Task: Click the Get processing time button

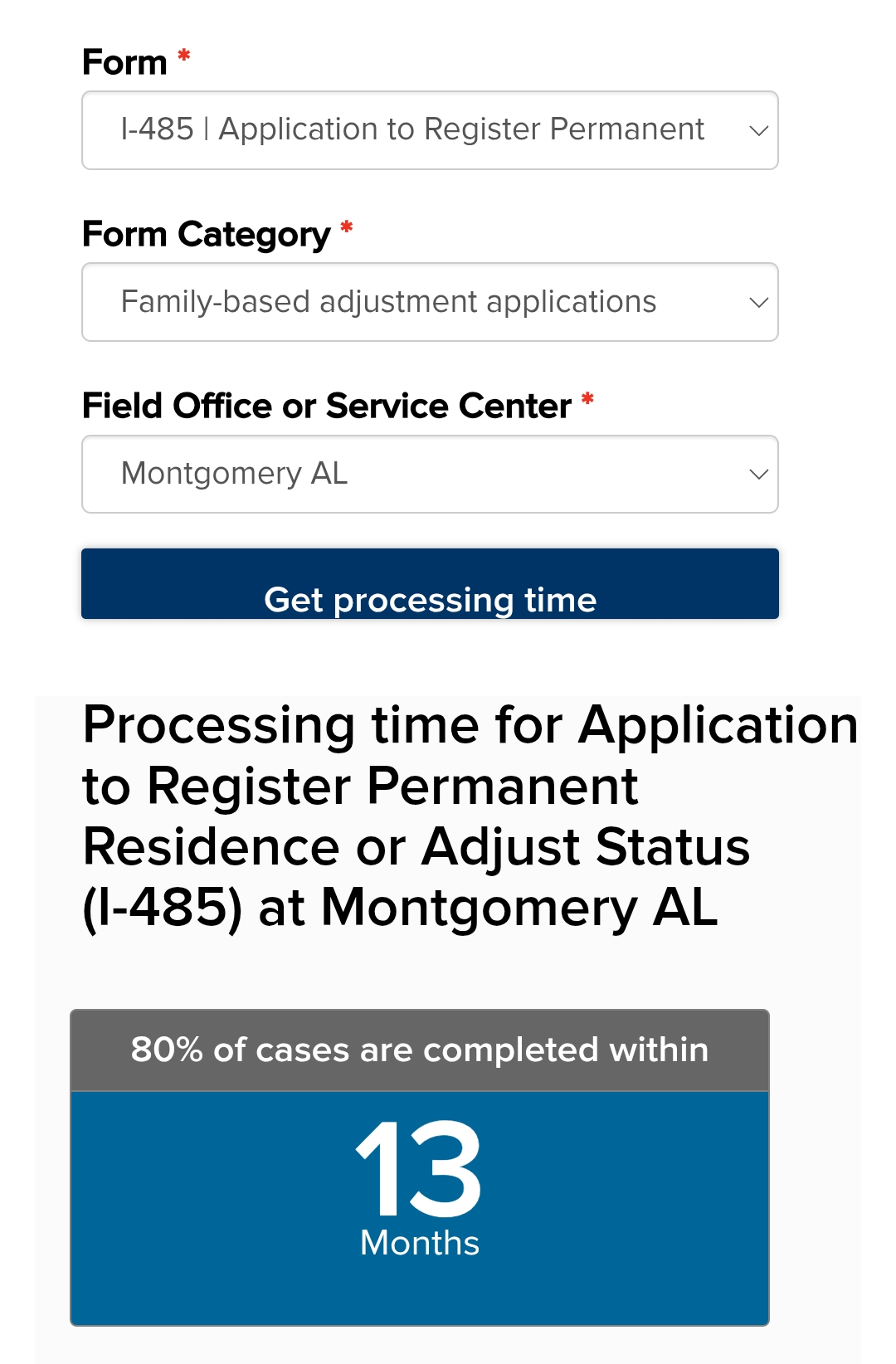Action: 430,584
